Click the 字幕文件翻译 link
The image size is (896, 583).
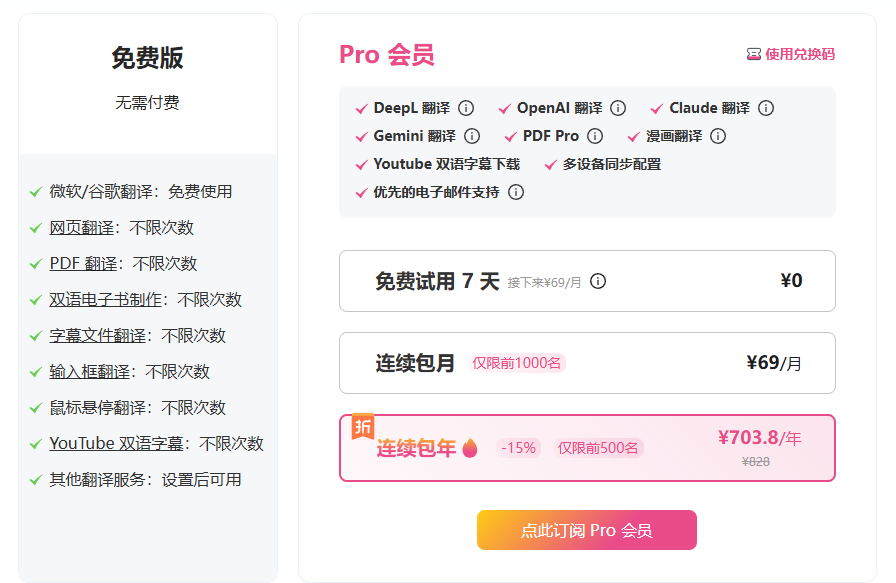coord(97,336)
